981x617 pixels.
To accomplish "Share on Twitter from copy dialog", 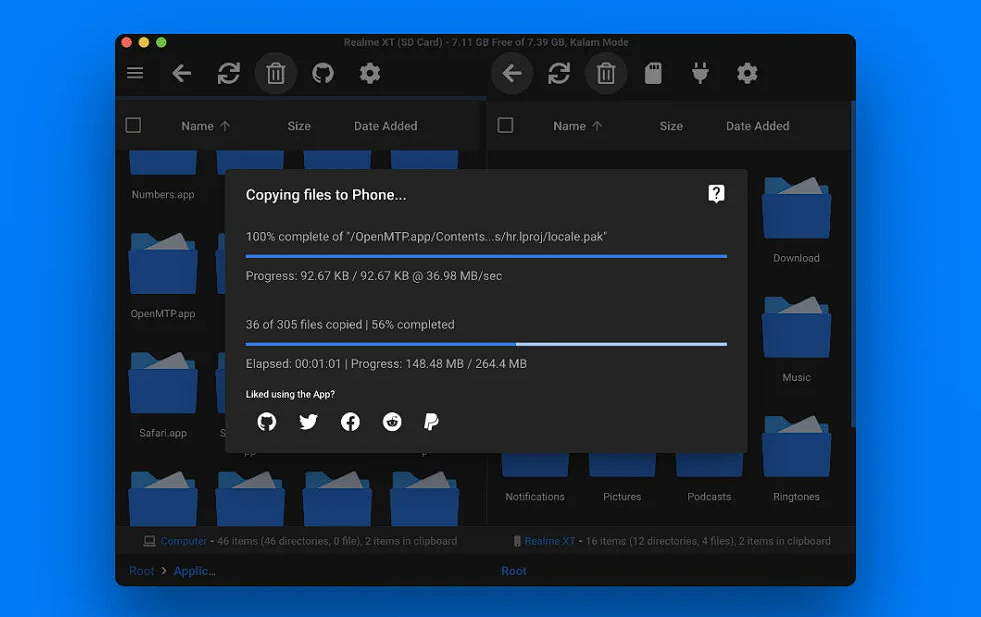I will 308,422.
